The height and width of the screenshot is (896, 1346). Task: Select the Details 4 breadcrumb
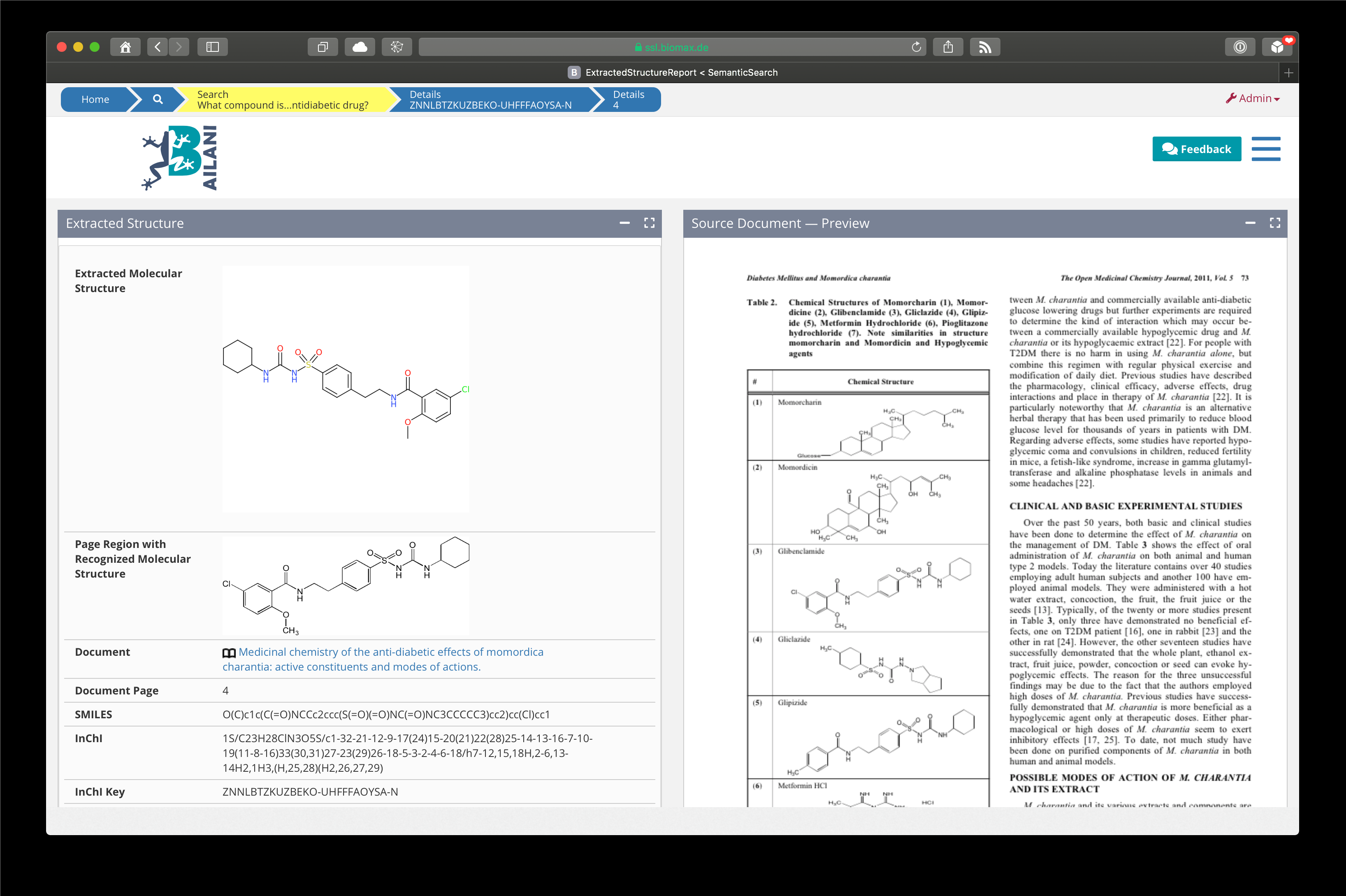pos(629,100)
